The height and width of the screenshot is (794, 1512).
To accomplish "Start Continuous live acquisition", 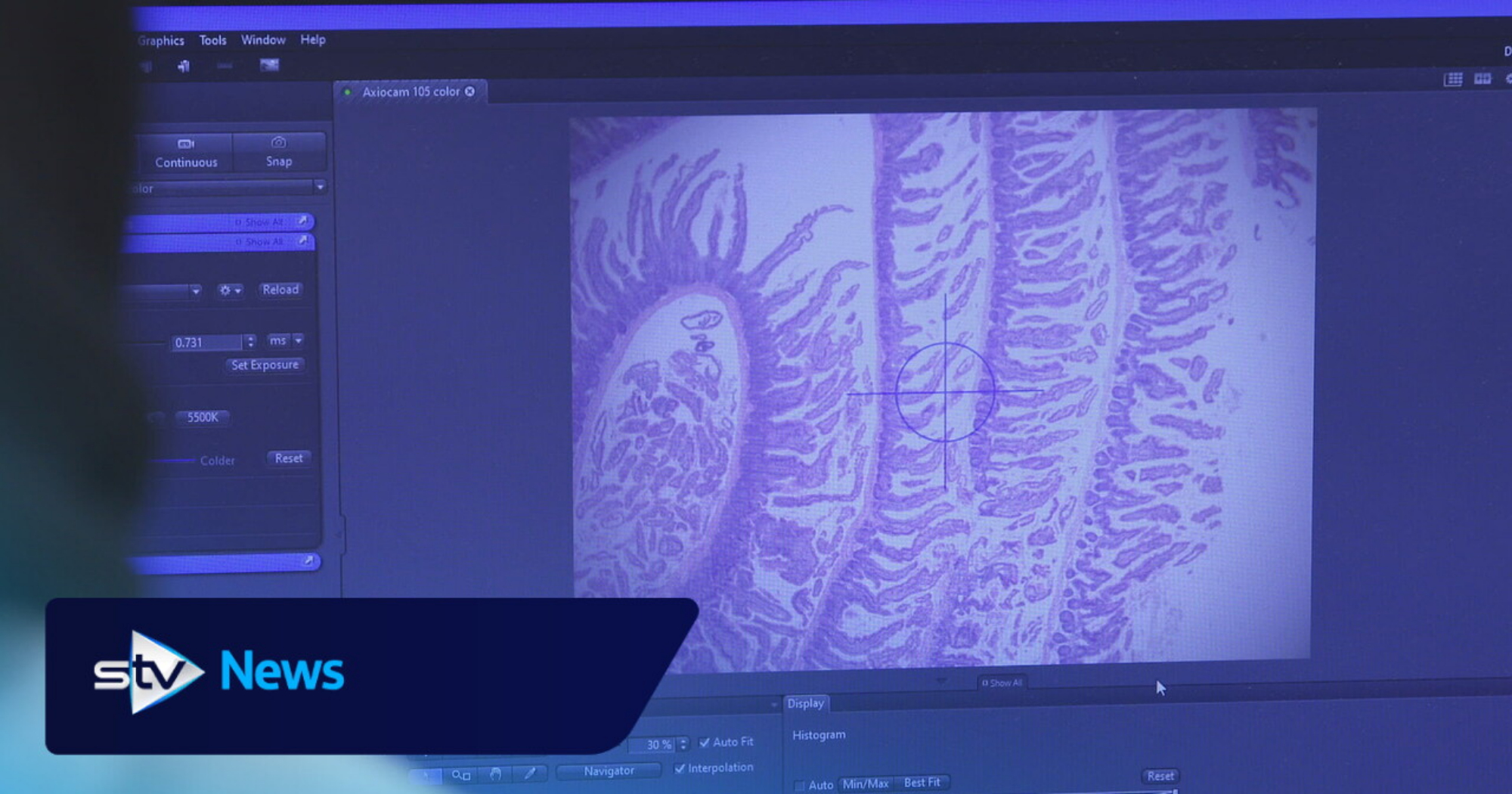I will point(186,152).
